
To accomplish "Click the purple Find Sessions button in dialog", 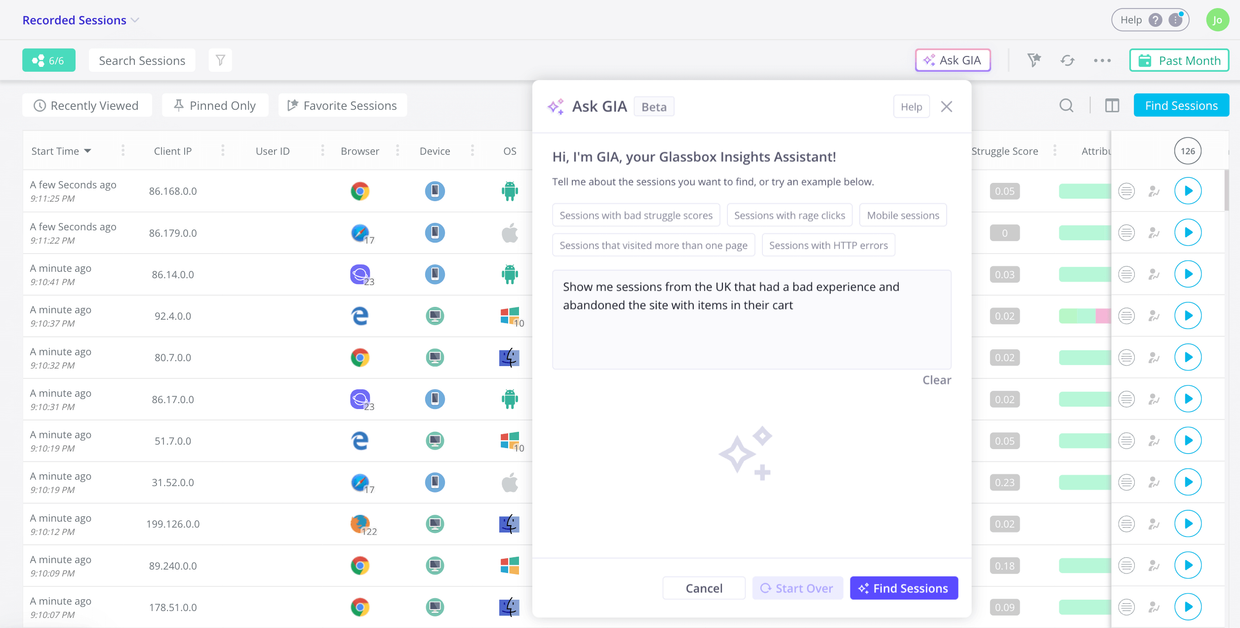I will [903, 588].
